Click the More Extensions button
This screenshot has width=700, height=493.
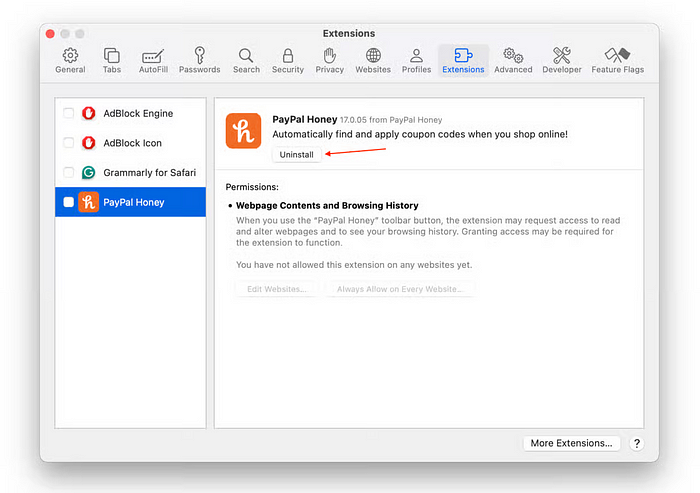571,443
